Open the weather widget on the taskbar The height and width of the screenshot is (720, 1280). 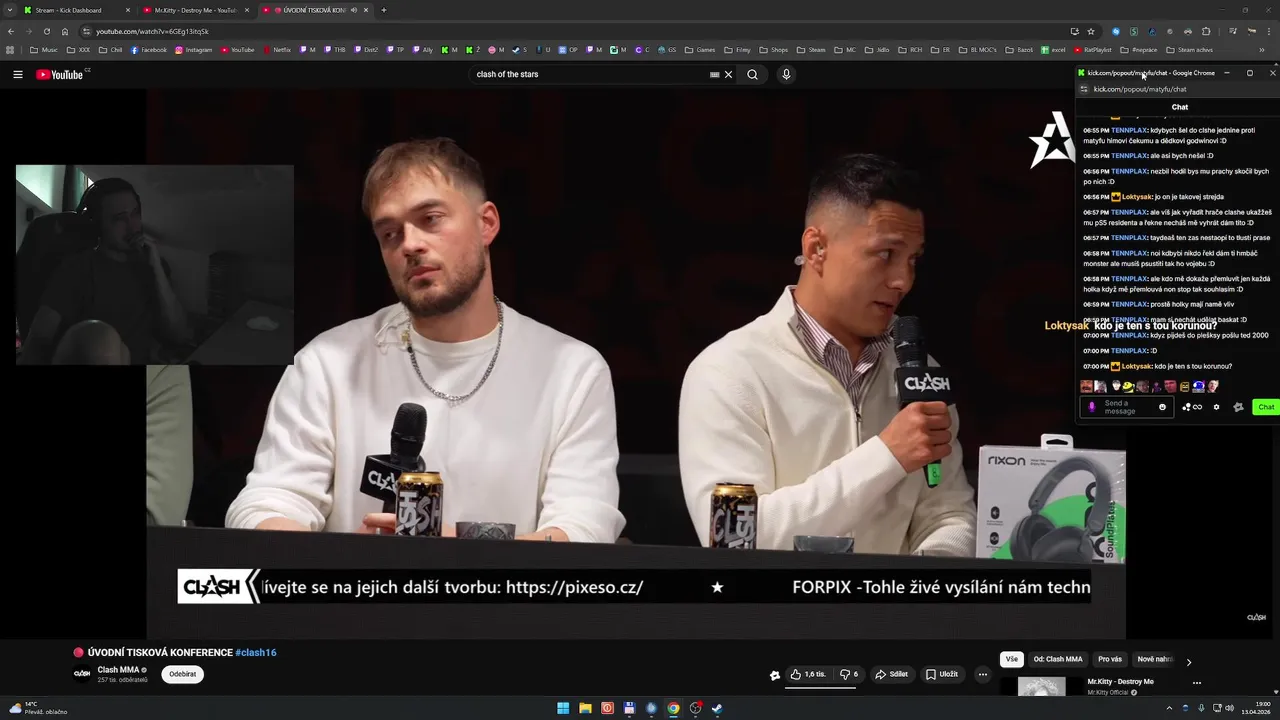tap(38, 708)
